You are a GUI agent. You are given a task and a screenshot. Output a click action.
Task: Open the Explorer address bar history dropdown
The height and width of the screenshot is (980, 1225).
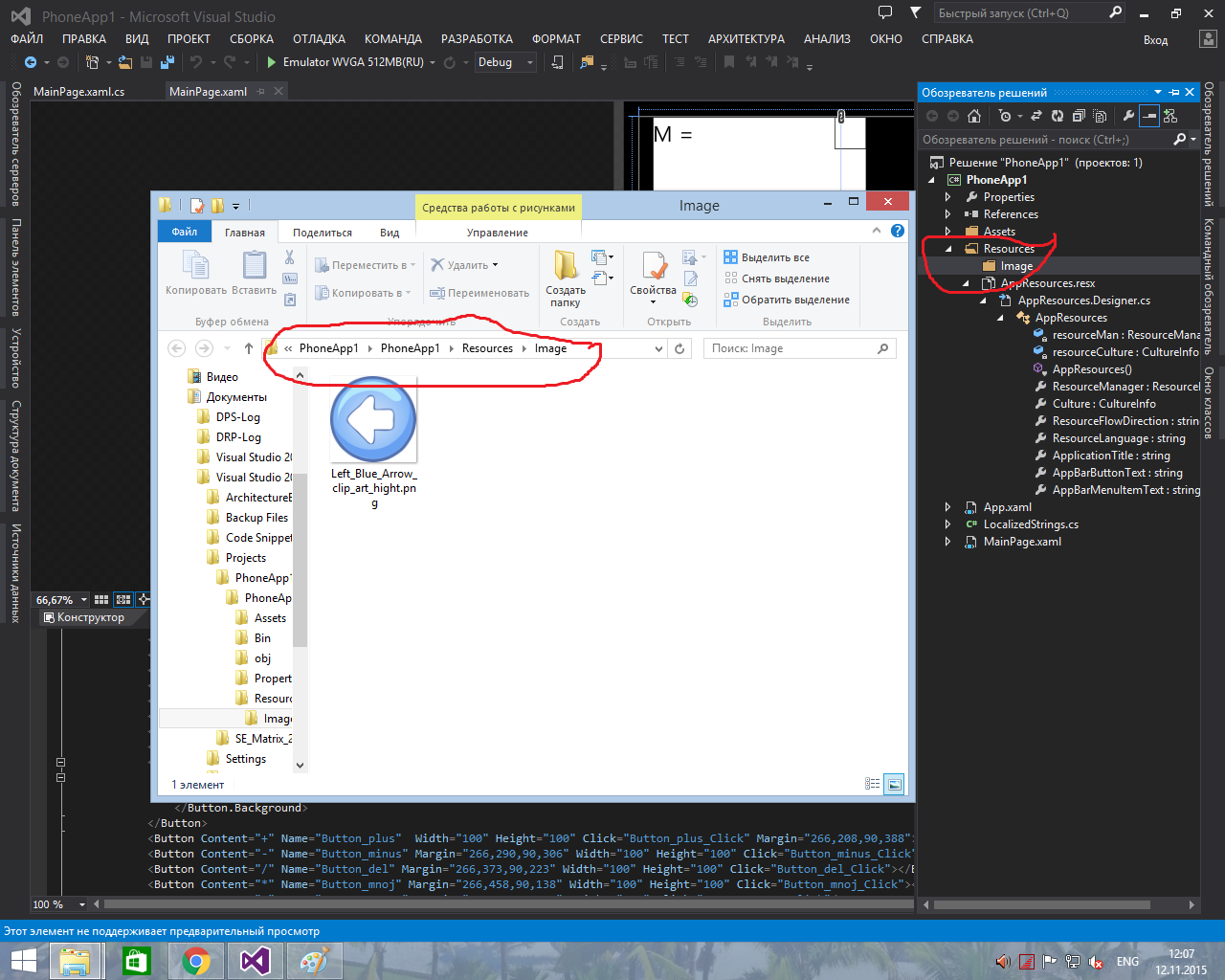pos(658,348)
